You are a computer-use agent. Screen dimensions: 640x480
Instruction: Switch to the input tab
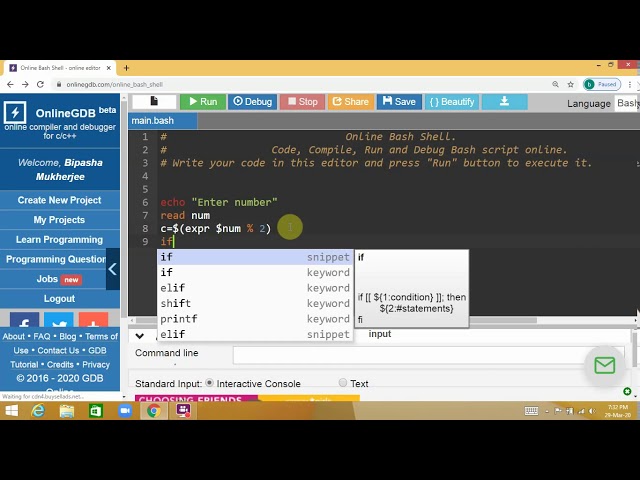pyautogui.click(x=380, y=334)
